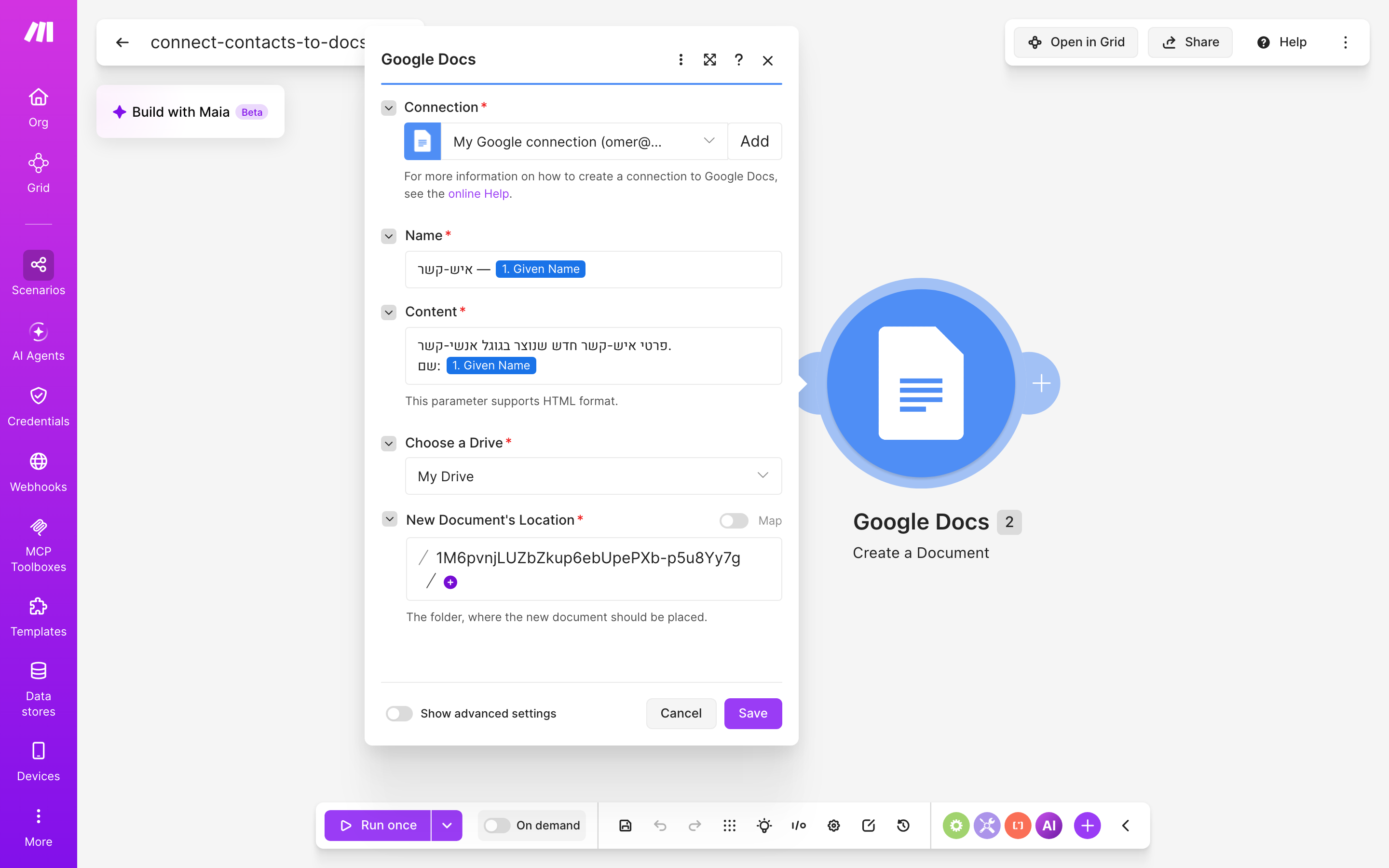Add subfolder with the purple plus

[x=450, y=583]
